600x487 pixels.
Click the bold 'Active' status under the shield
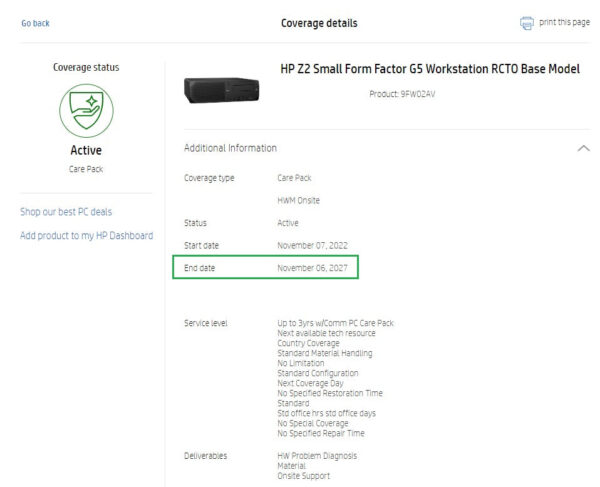(86, 150)
